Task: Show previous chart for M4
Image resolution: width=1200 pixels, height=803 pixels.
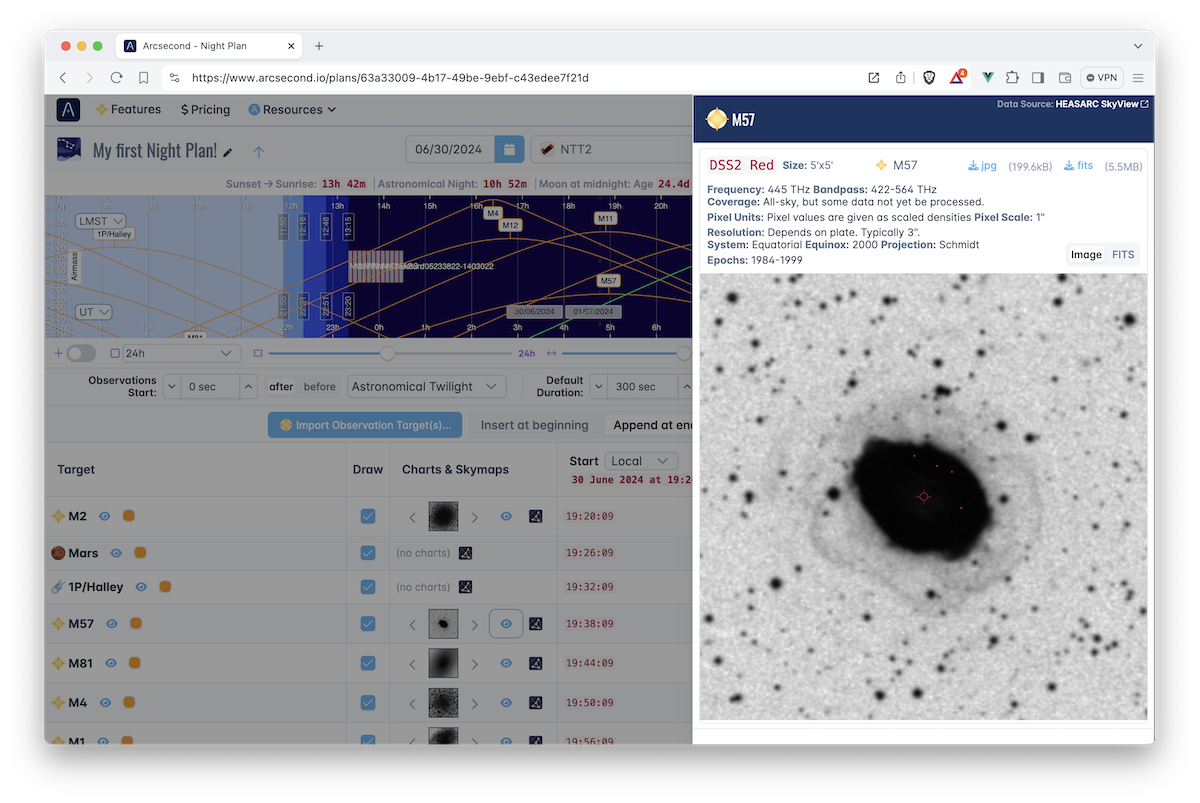Action: point(412,703)
